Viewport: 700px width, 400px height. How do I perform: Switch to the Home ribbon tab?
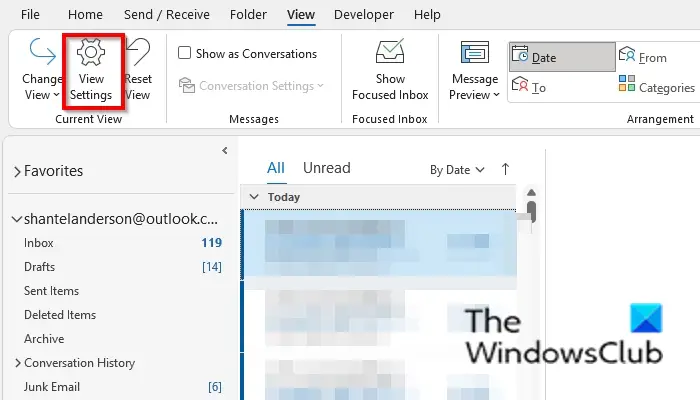point(85,15)
